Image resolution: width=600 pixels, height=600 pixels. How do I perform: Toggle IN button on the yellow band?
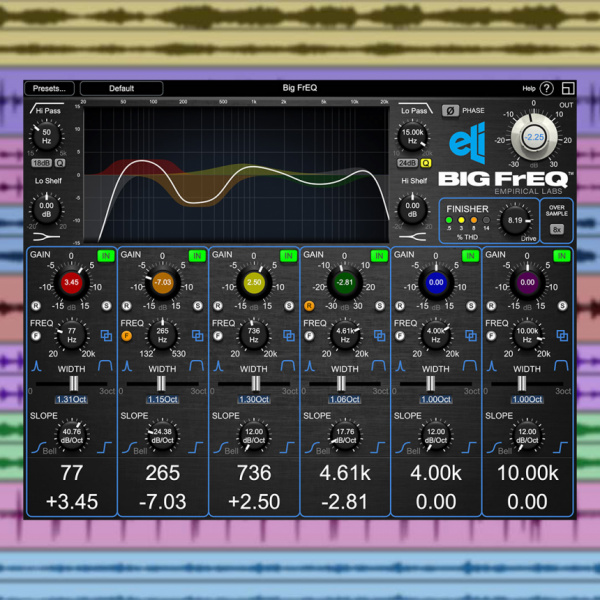tap(288, 256)
